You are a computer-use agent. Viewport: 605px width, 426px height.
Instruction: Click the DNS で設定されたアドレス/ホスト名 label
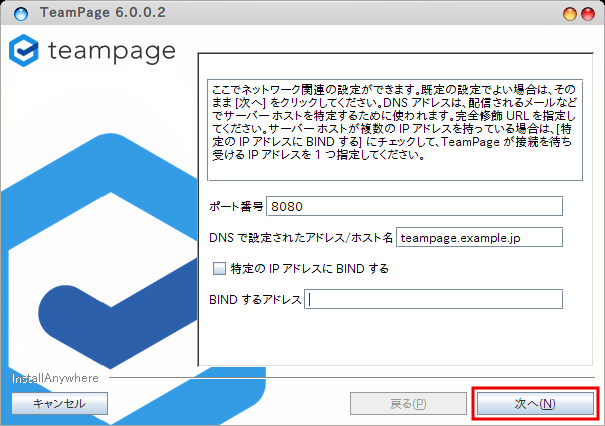[301, 238]
